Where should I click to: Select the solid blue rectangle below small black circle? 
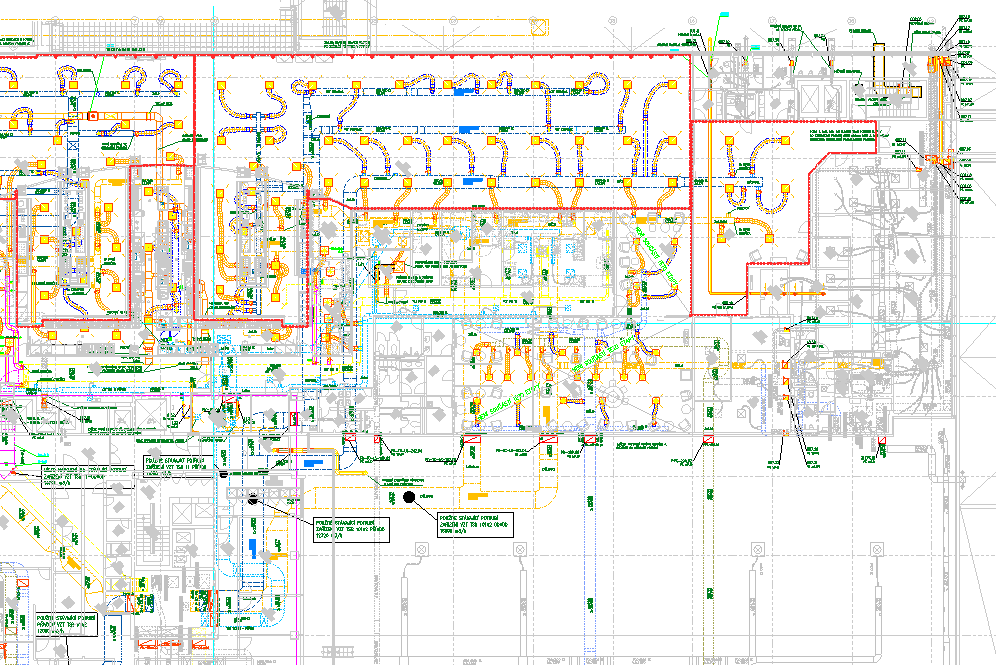coord(254,546)
